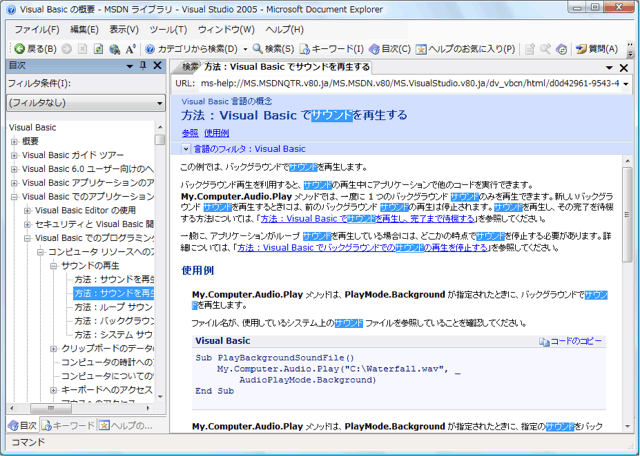640x456 pixels.
Task: Switch to bottom ヘルプの... favorites tab
Action: point(126,426)
